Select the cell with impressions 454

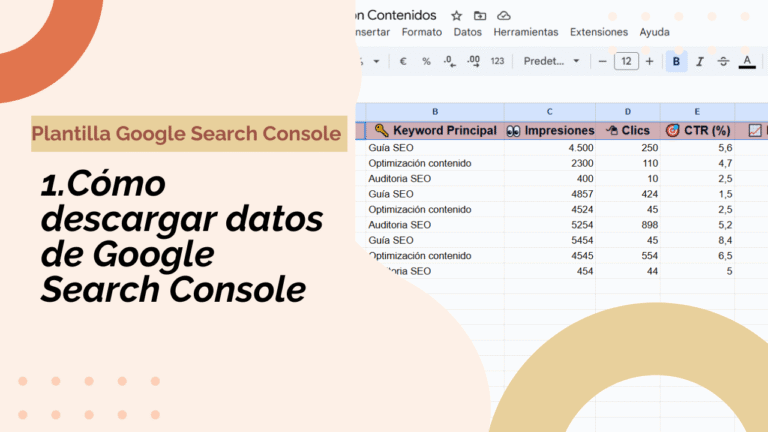click(550, 271)
